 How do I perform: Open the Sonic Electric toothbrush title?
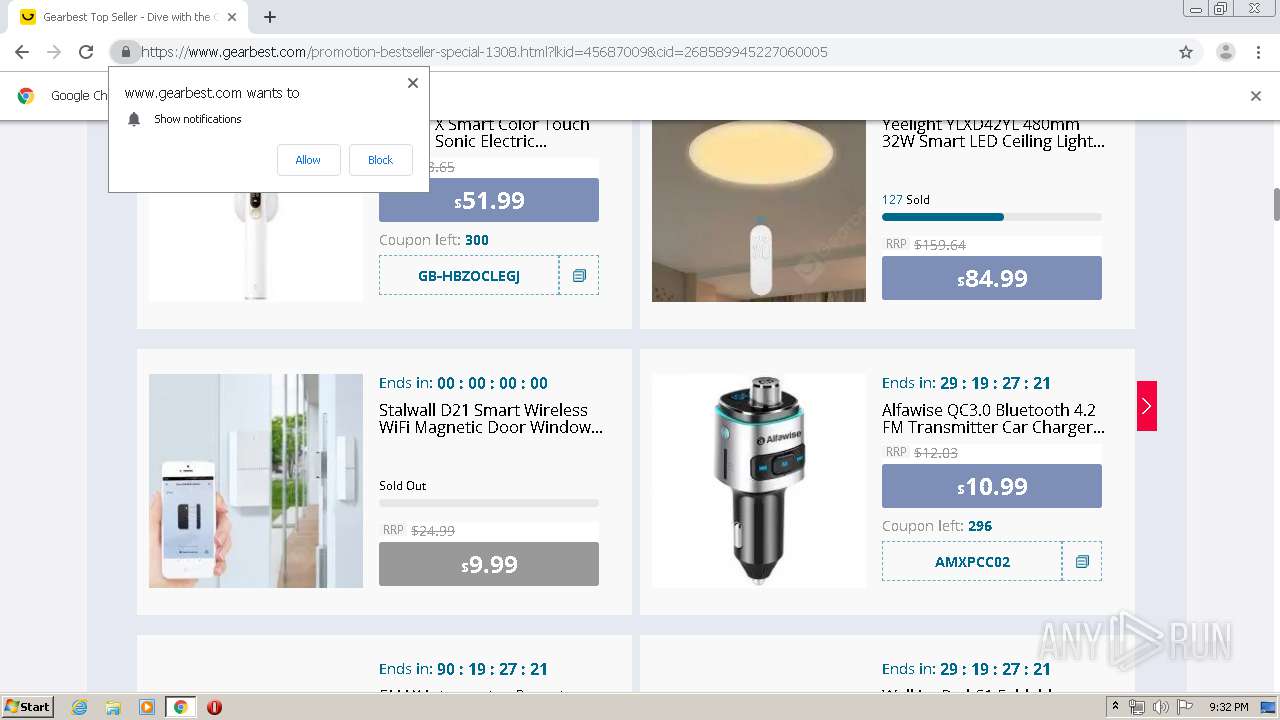click(512, 133)
